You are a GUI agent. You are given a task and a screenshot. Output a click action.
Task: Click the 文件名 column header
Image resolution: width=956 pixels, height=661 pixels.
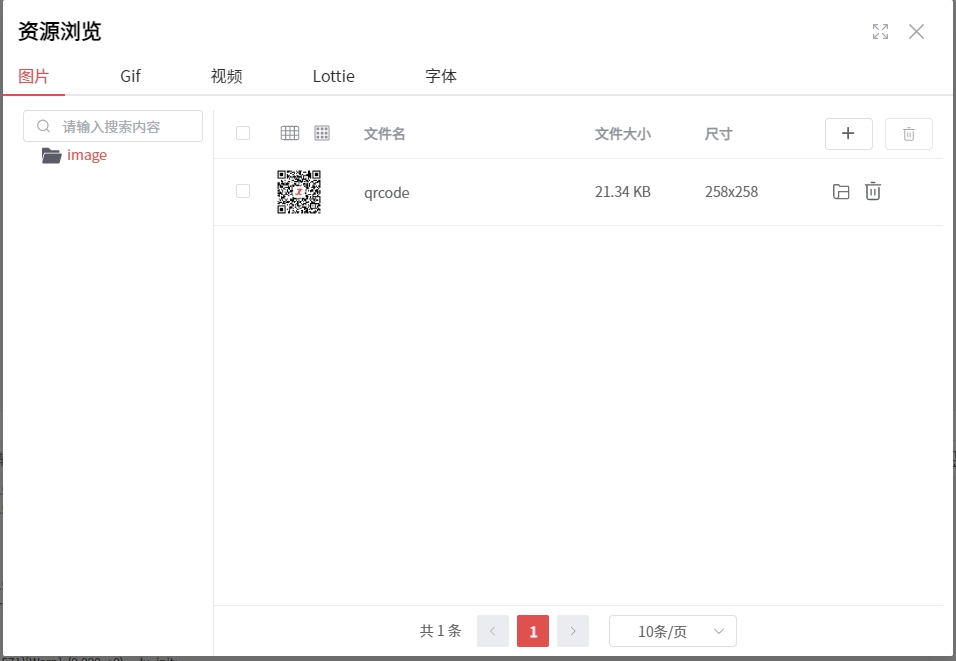pos(384,134)
